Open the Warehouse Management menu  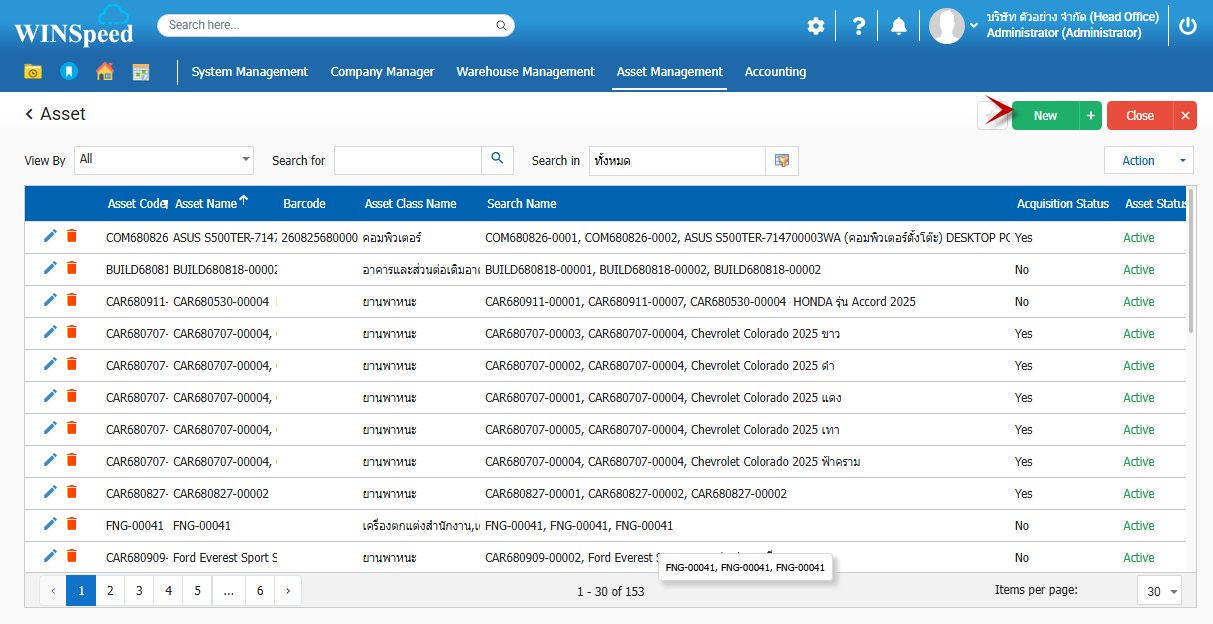point(525,72)
